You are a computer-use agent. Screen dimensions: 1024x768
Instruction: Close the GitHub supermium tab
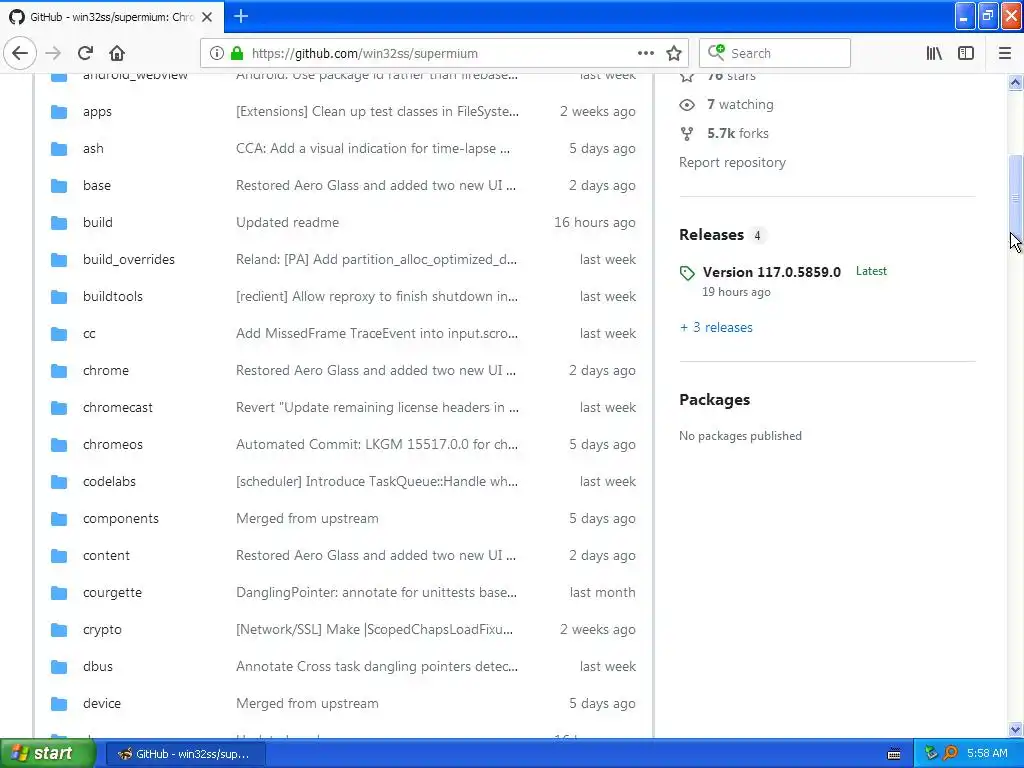click(207, 17)
